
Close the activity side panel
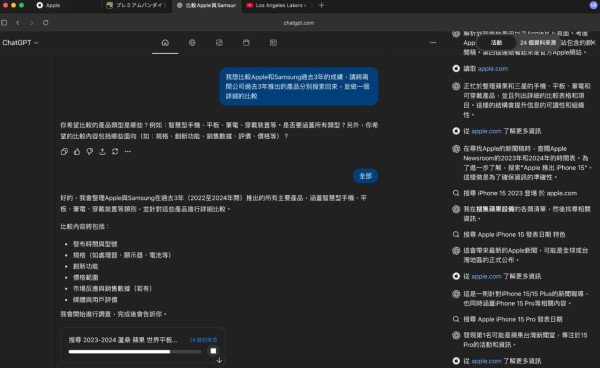(x=593, y=43)
